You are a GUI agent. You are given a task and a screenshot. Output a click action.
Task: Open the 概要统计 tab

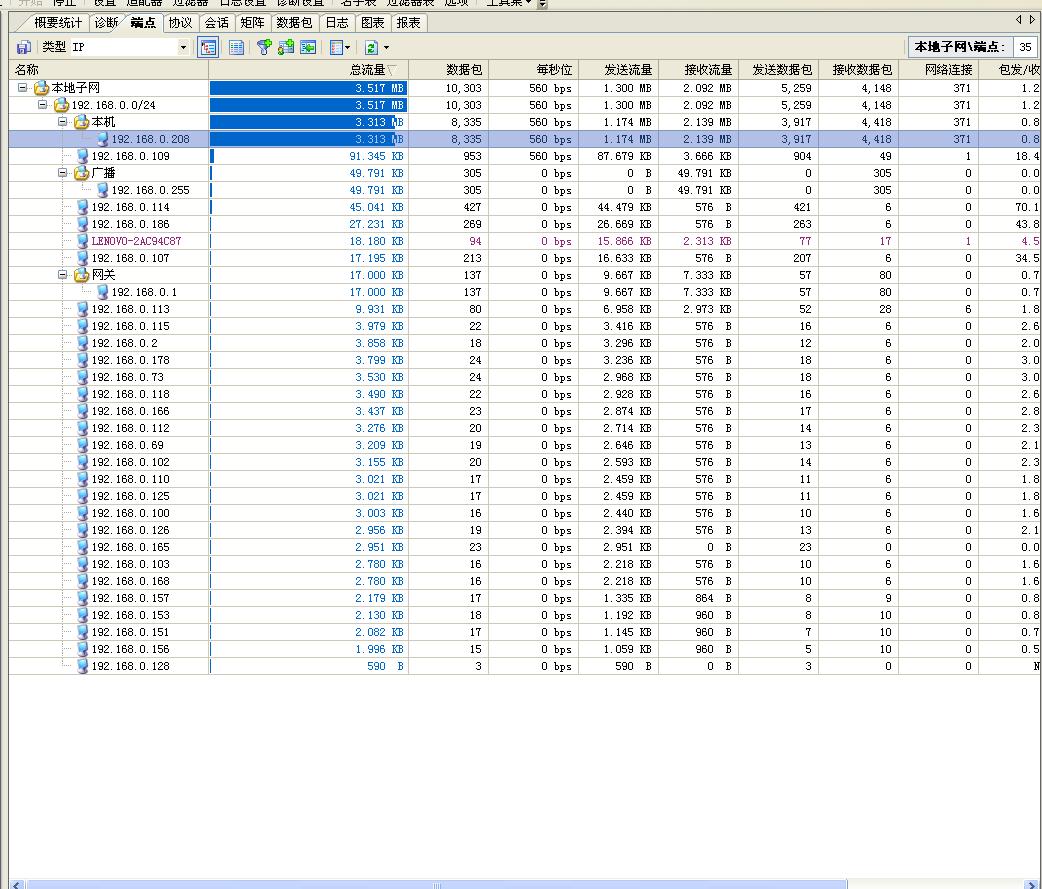58,22
